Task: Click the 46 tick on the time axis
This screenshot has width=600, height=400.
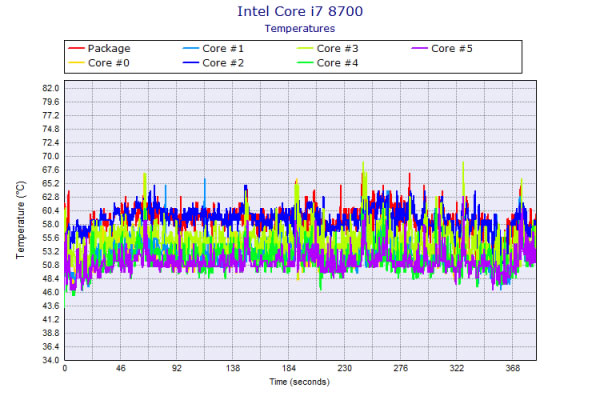Action: (x=121, y=368)
